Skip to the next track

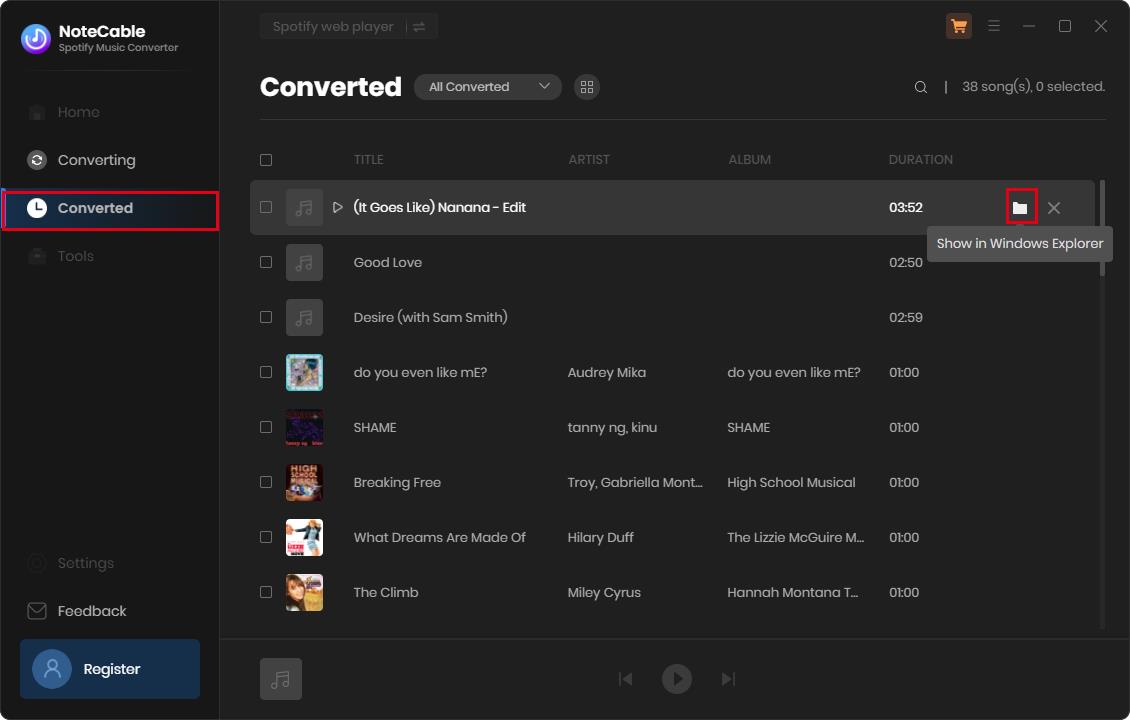coord(728,679)
